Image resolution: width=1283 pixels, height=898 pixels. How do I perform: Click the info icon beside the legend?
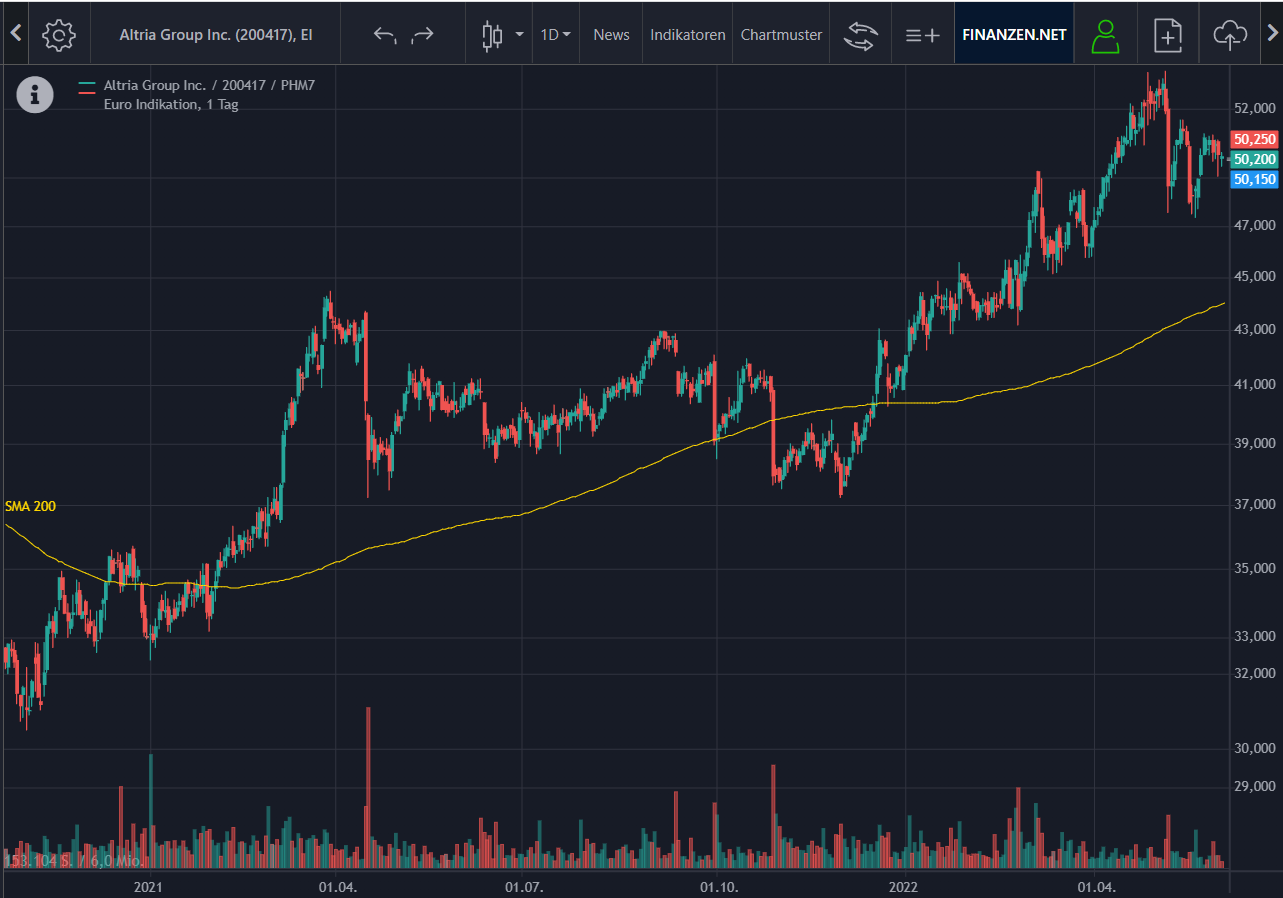35,95
